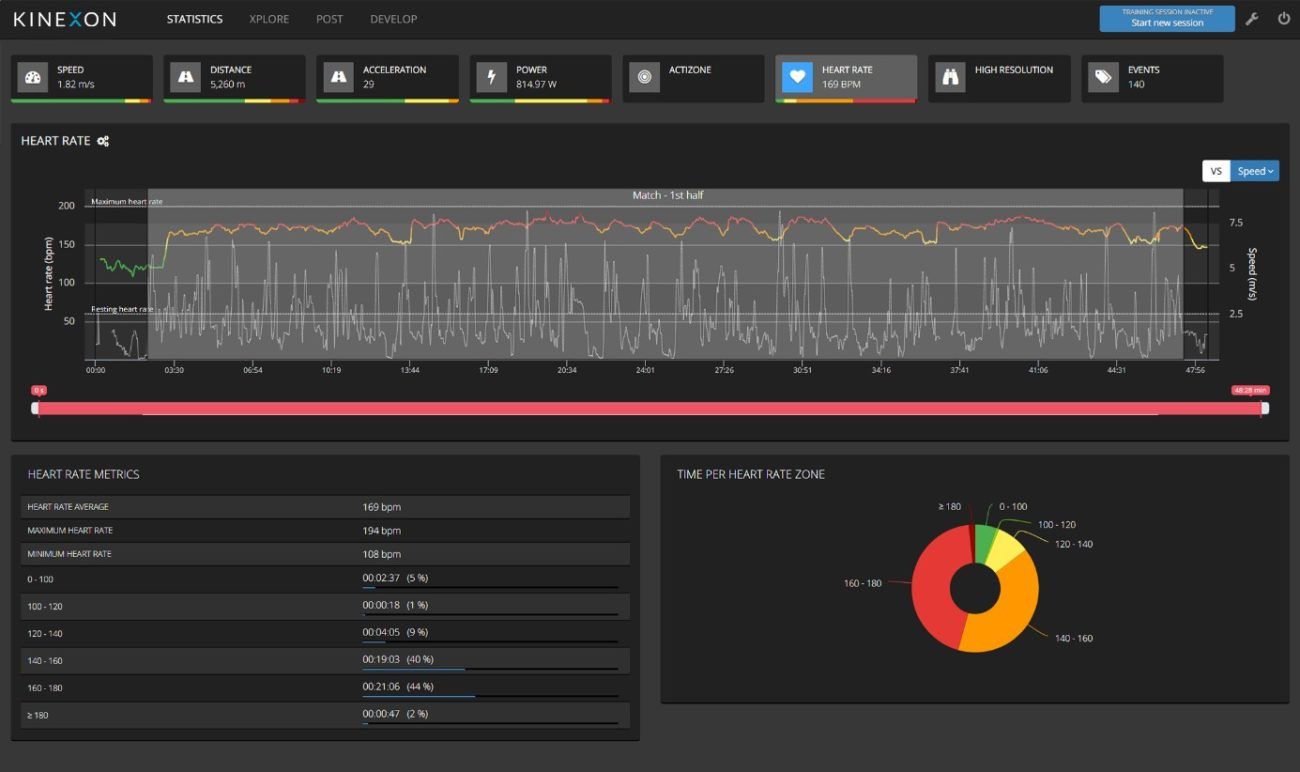Select the Actizone target icon
The image size is (1300, 772).
coord(646,75)
